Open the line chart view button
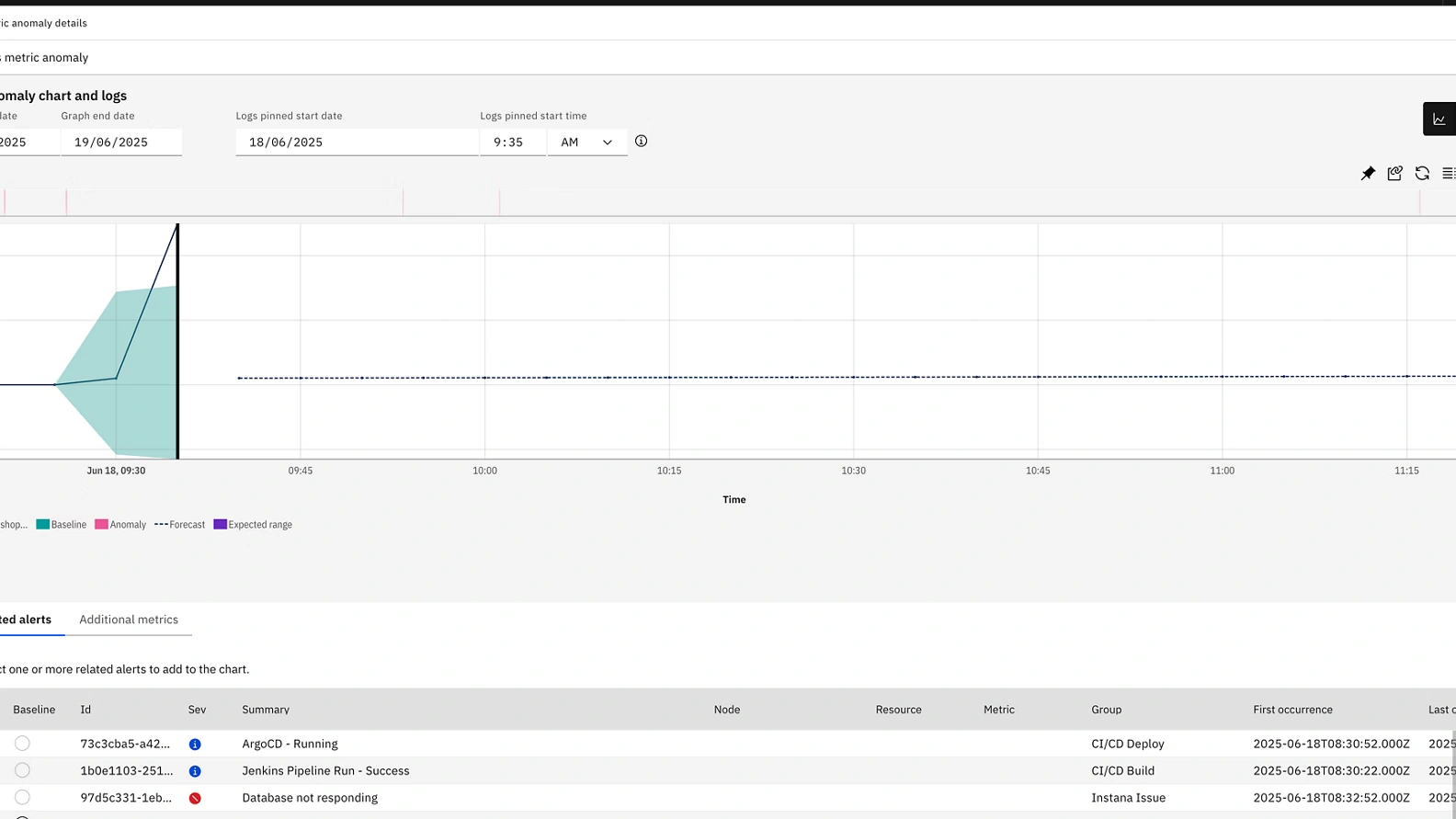This screenshot has height=819, width=1456. [x=1439, y=119]
